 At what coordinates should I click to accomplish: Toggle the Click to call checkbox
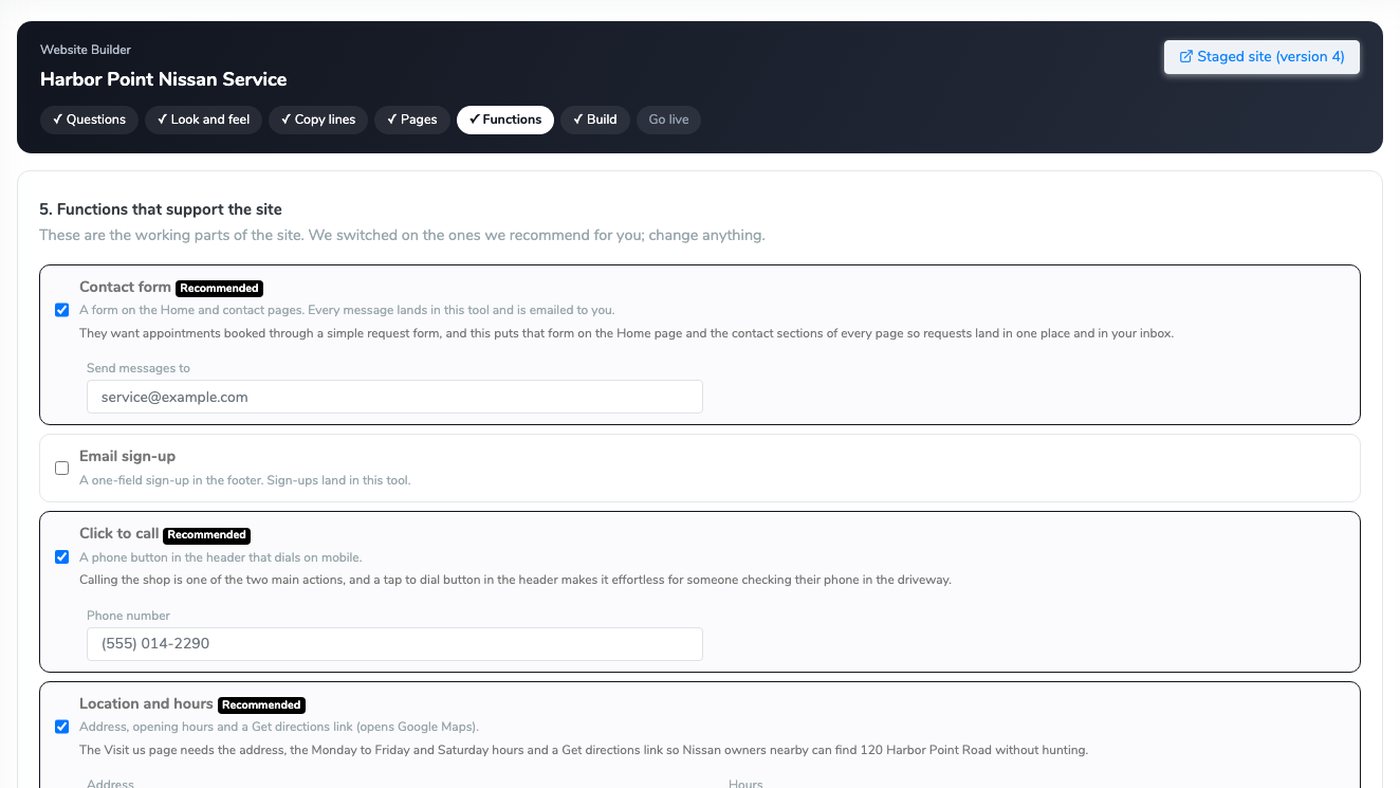coord(62,557)
